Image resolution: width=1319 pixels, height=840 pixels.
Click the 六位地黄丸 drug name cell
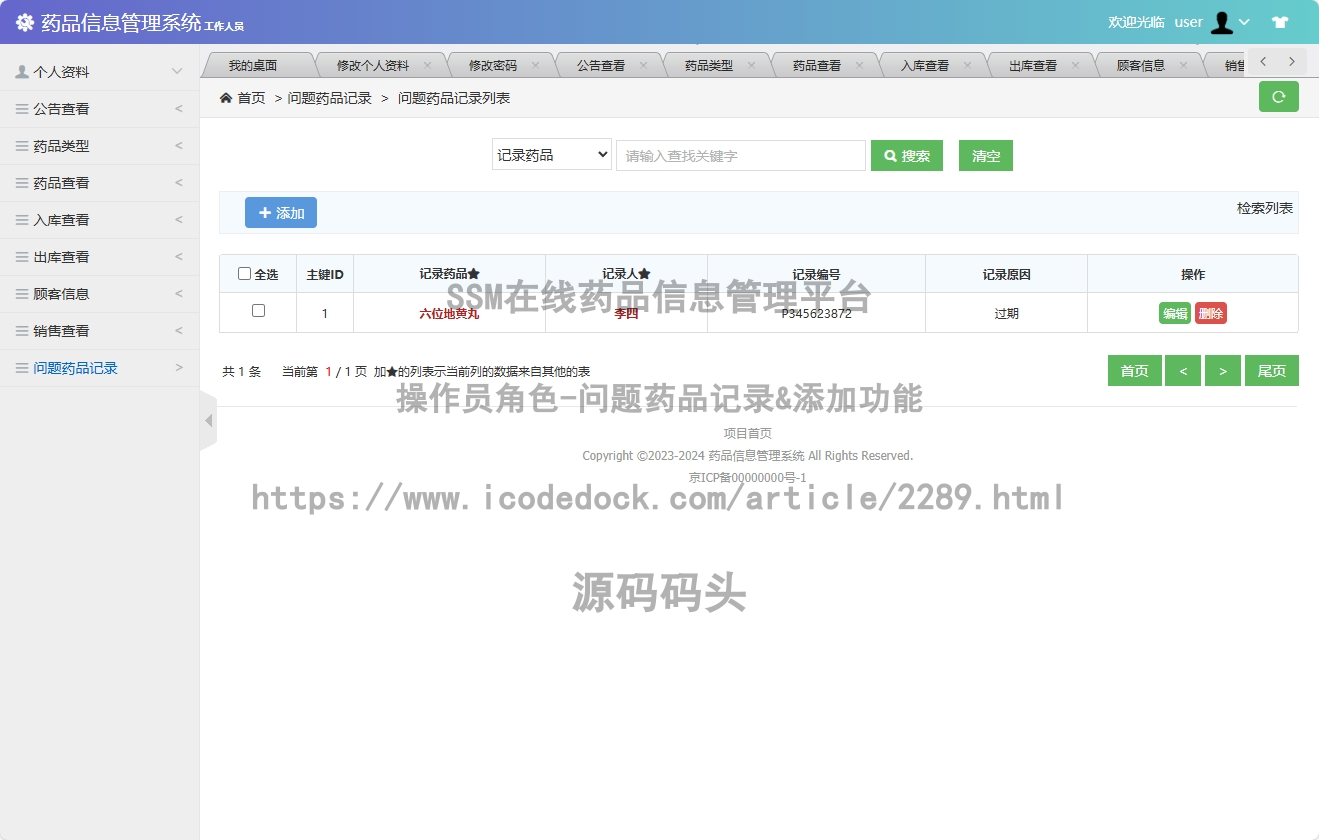click(449, 313)
